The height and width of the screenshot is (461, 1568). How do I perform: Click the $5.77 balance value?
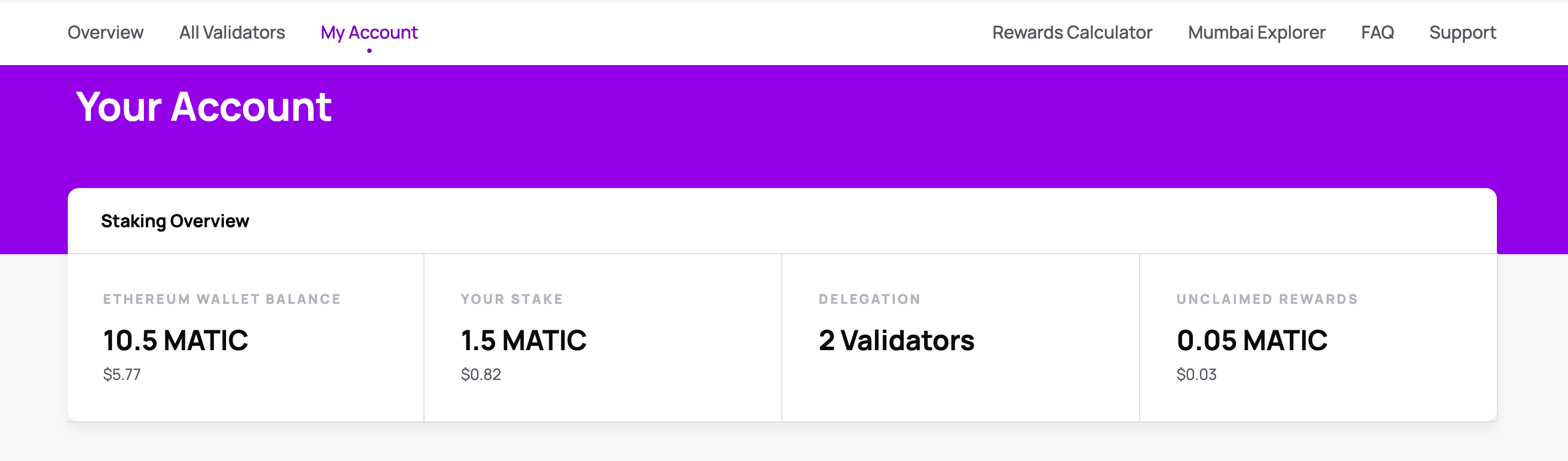click(x=122, y=374)
